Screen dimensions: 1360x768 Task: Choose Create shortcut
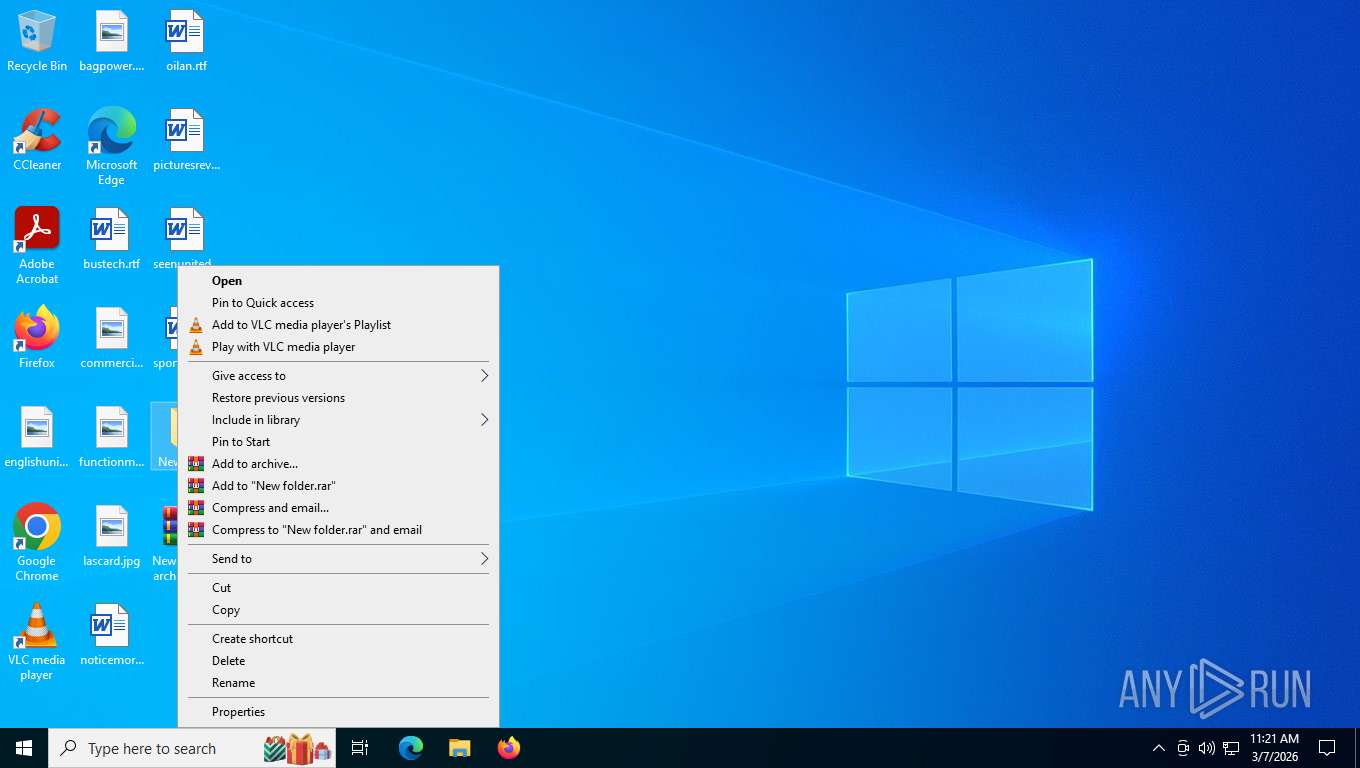coord(338,639)
